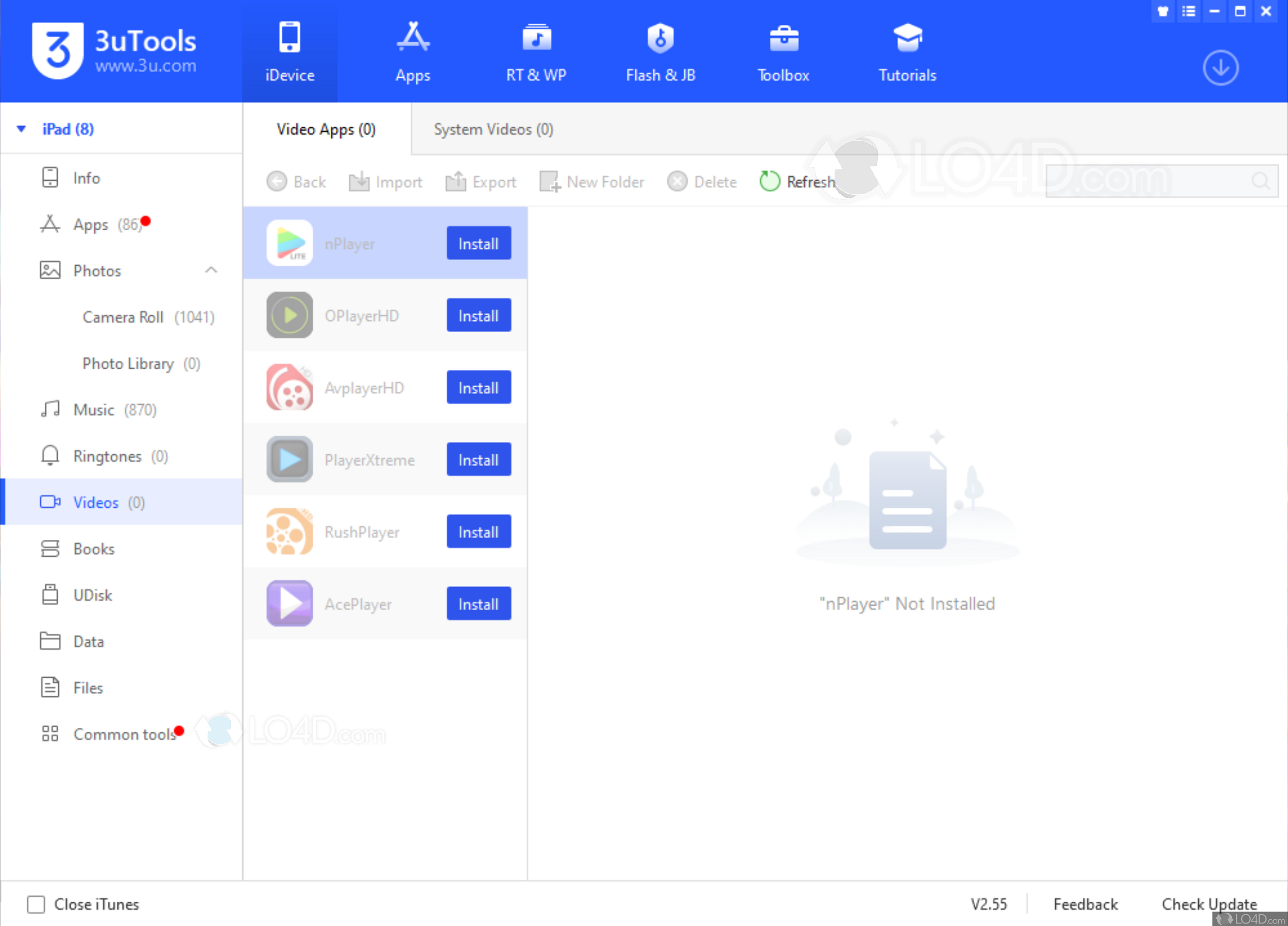Collapse the iPad (8) device tree
Image resolution: width=1288 pixels, height=926 pixels.
click(22, 129)
